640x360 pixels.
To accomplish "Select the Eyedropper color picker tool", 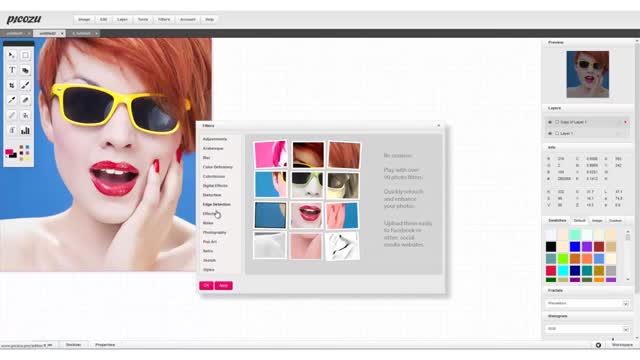I will point(12,100).
